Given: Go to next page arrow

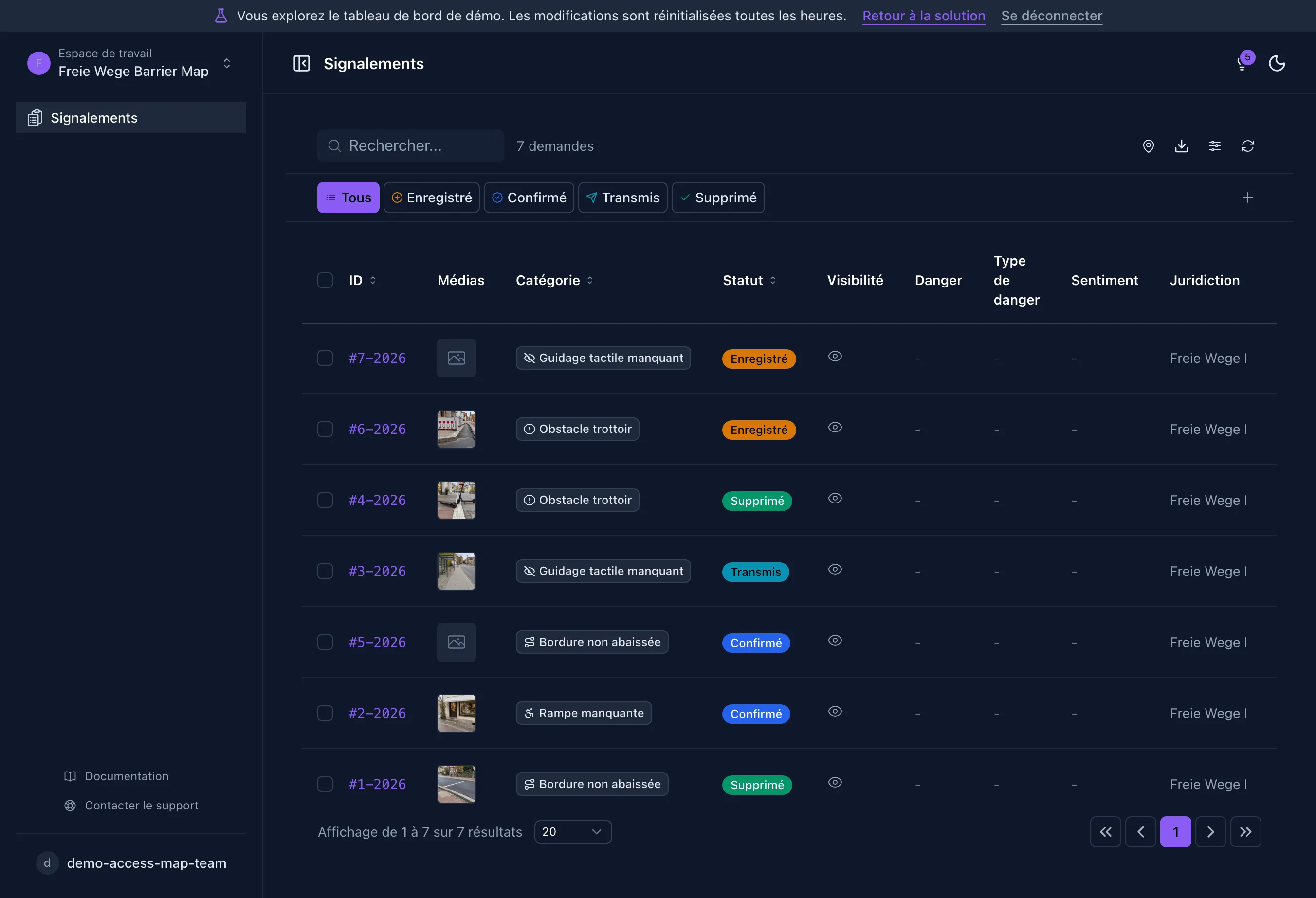Looking at the screenshot, I should coord(1211,832).
